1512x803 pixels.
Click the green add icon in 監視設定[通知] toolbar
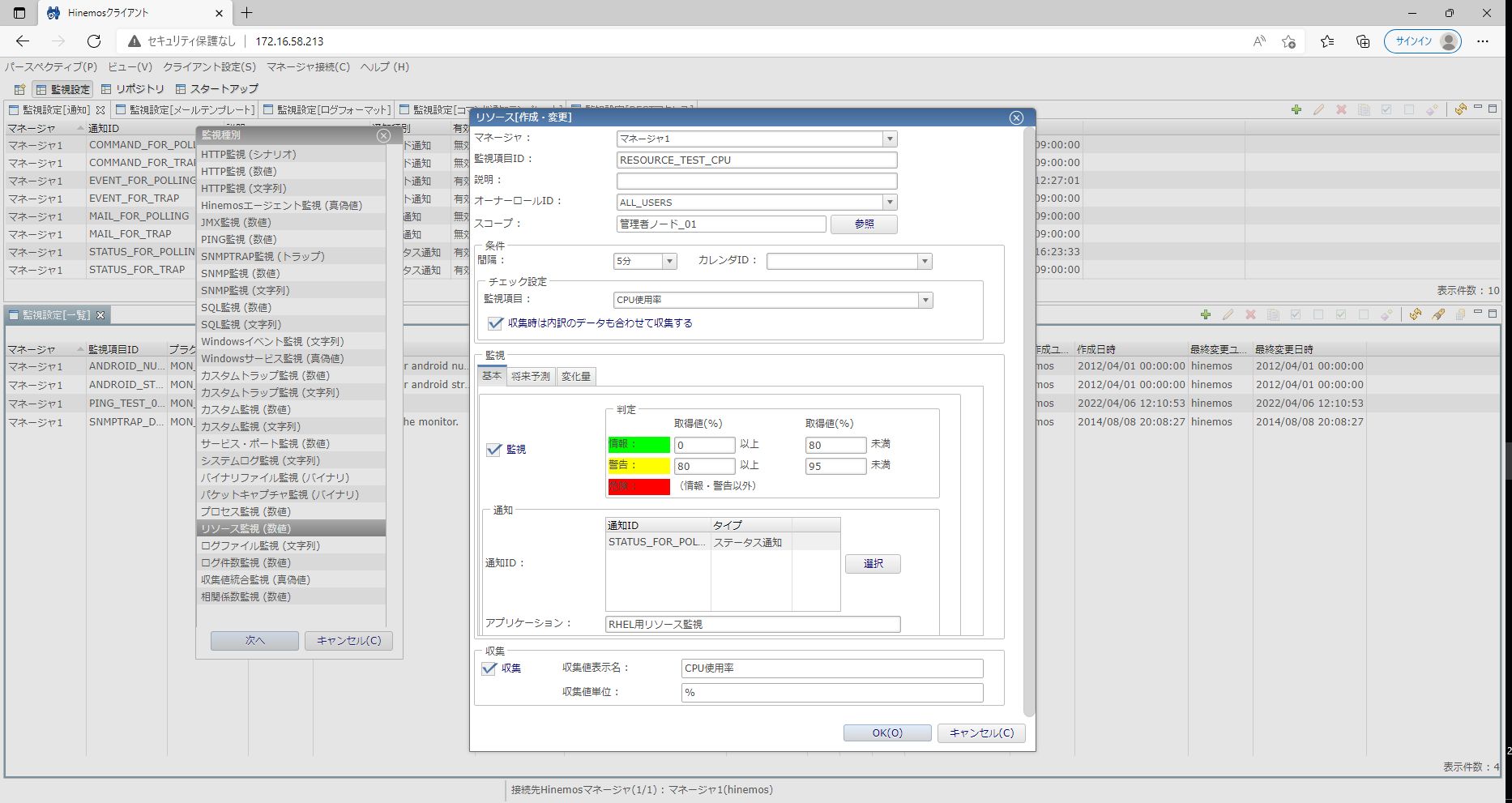pyautogui.click(x=1296, y=109)
